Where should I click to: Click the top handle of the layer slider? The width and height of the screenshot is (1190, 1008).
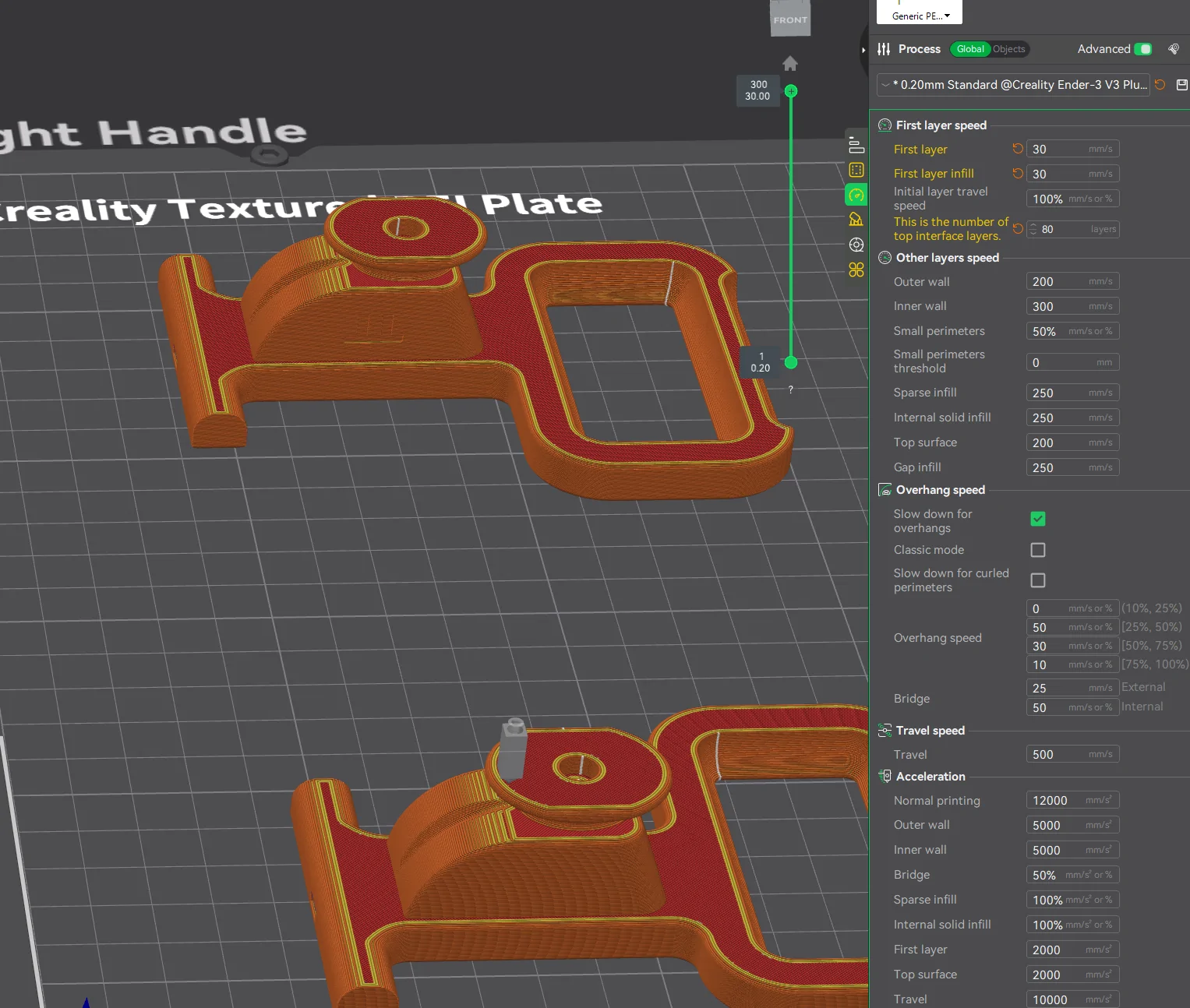point(791,91)
